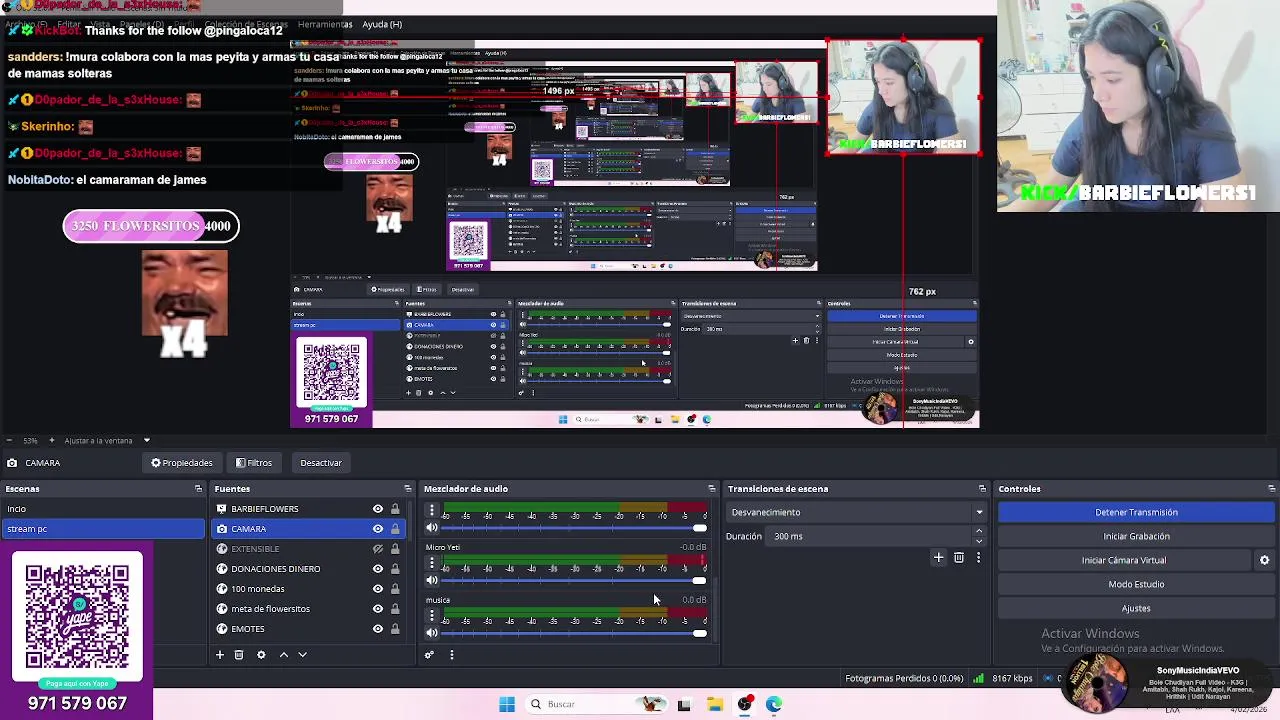Move selected source down
The width and height of the screenshot is (1280, 720).
[x=303, y=655]
